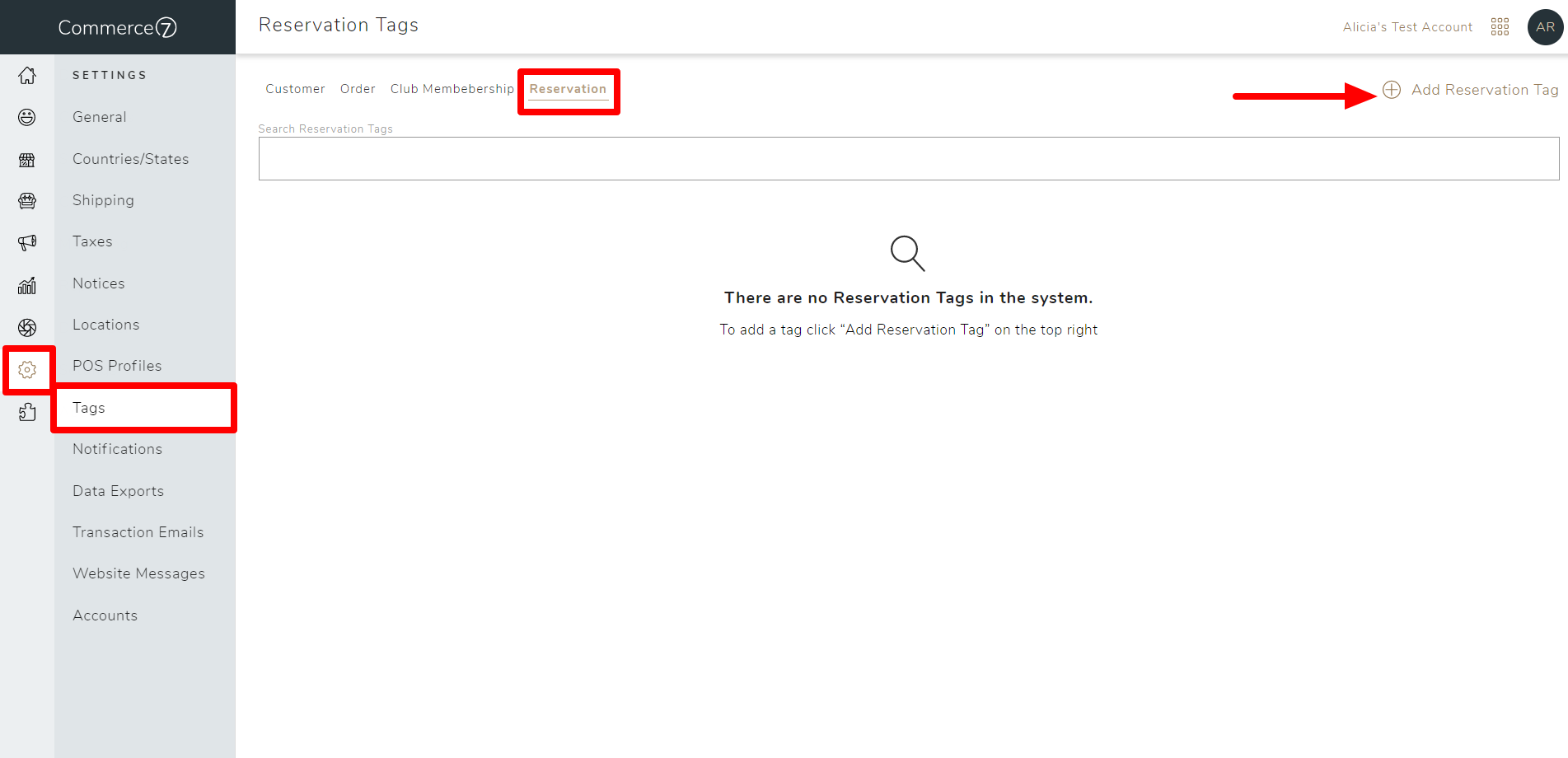Open Notices settings
Viewport: 1568px width, 758px height.
99,283
